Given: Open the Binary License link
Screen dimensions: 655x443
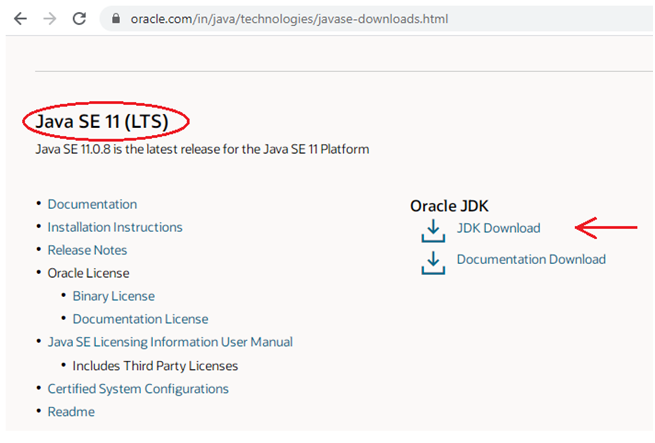Looking at the screenshot, I should tap(114, 296).
